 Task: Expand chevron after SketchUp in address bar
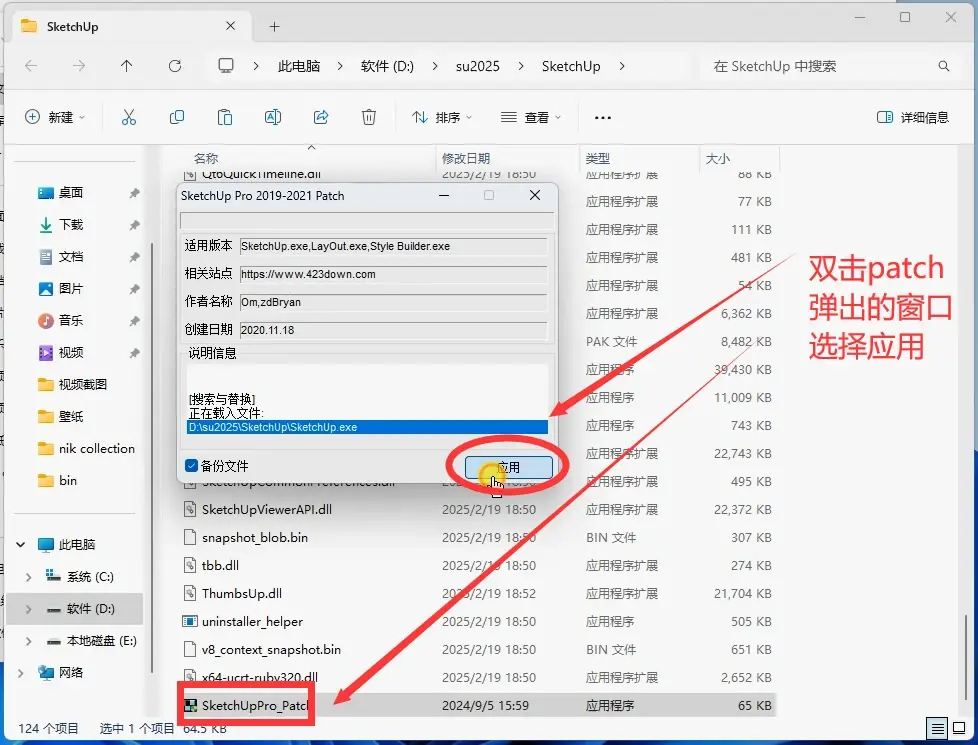[x=621, y=66]
